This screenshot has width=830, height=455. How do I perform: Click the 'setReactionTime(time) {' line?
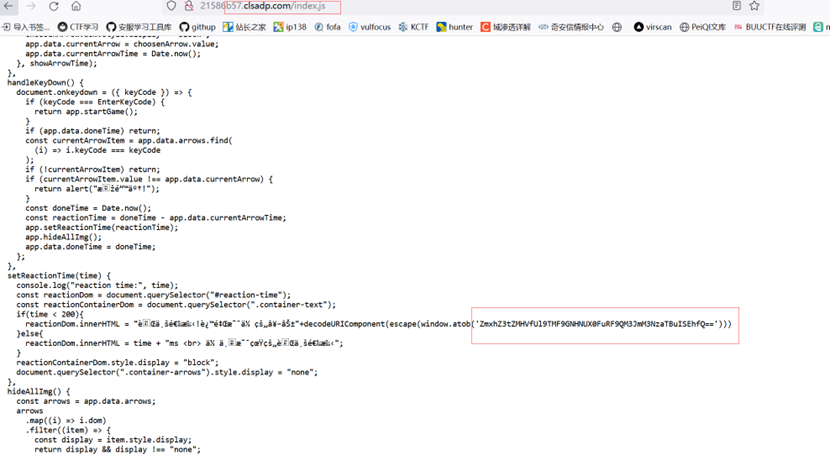click(59, 276)
